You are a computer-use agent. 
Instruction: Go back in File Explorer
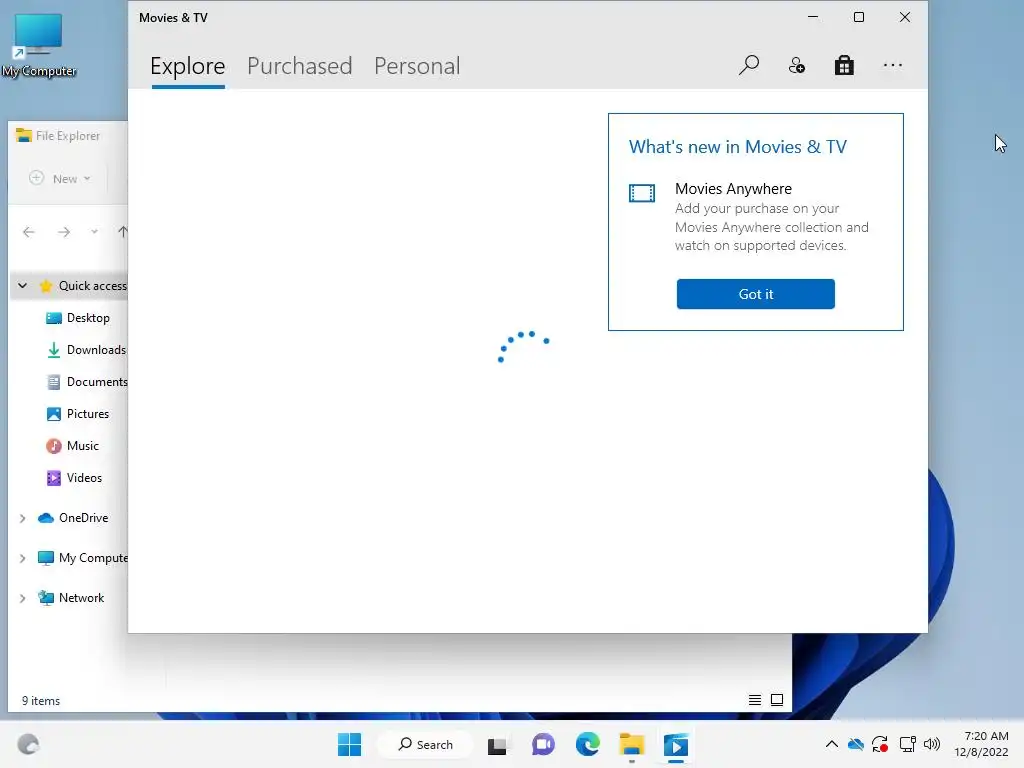click(29, 232)
